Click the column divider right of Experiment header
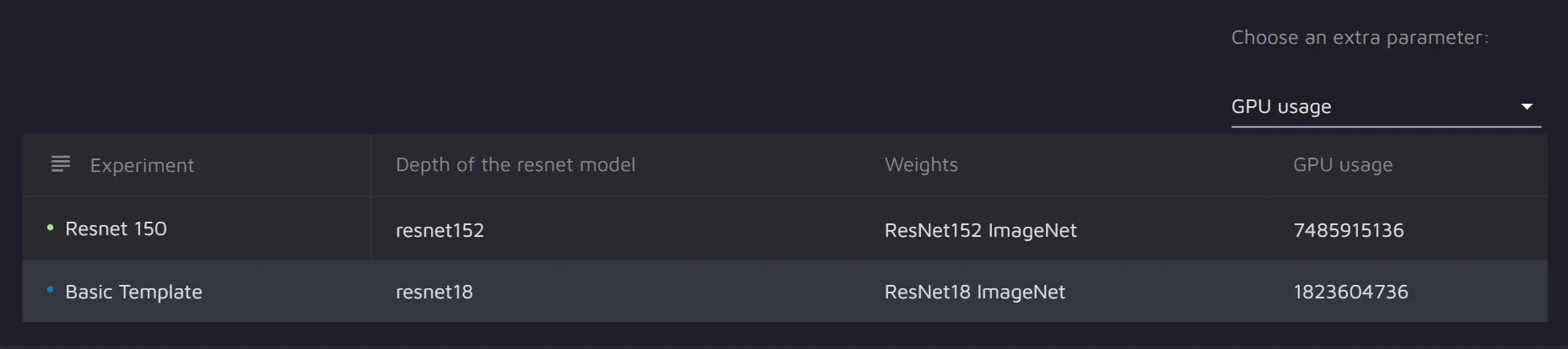Screen dimensions: 1568x349 [370, 165]
